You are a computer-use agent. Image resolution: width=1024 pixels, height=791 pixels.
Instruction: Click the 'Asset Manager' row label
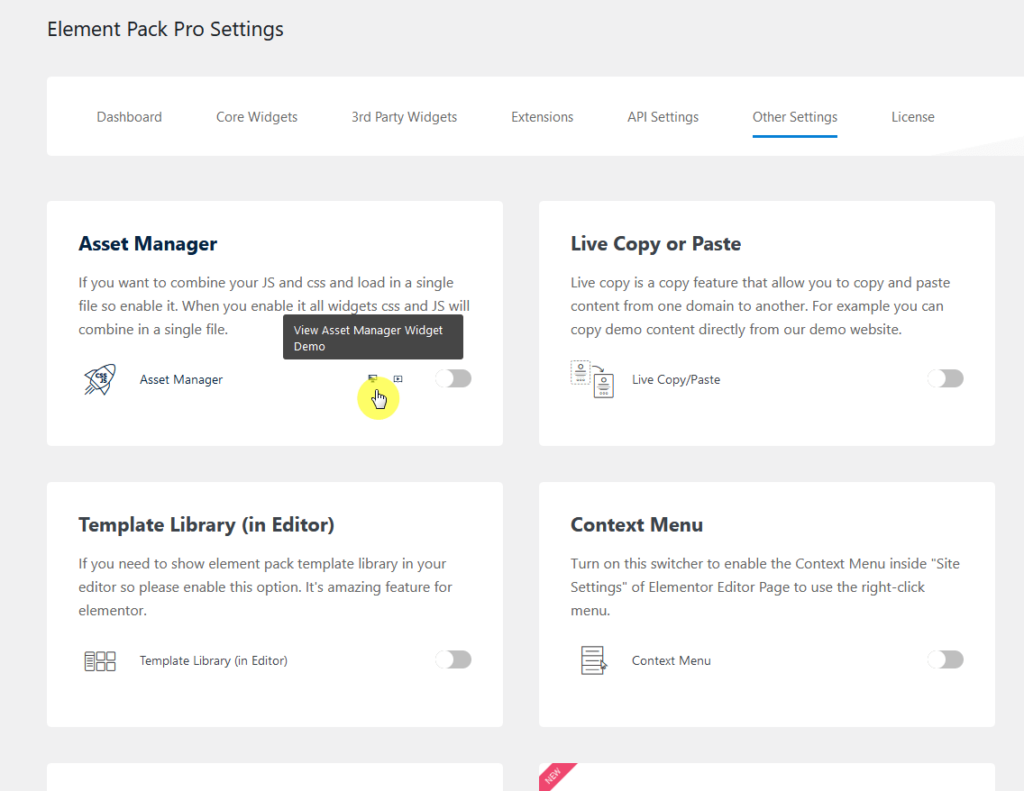tap(181, 379)
